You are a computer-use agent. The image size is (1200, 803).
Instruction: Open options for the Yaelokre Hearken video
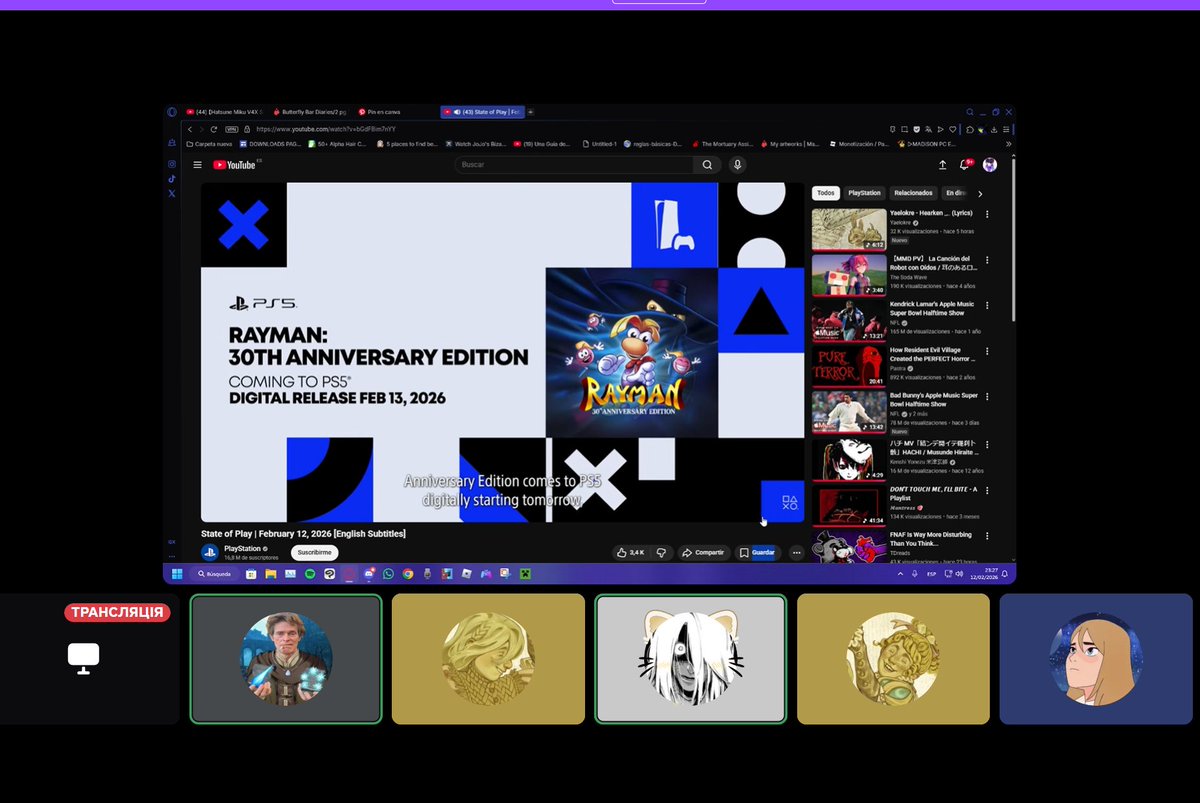987,214
